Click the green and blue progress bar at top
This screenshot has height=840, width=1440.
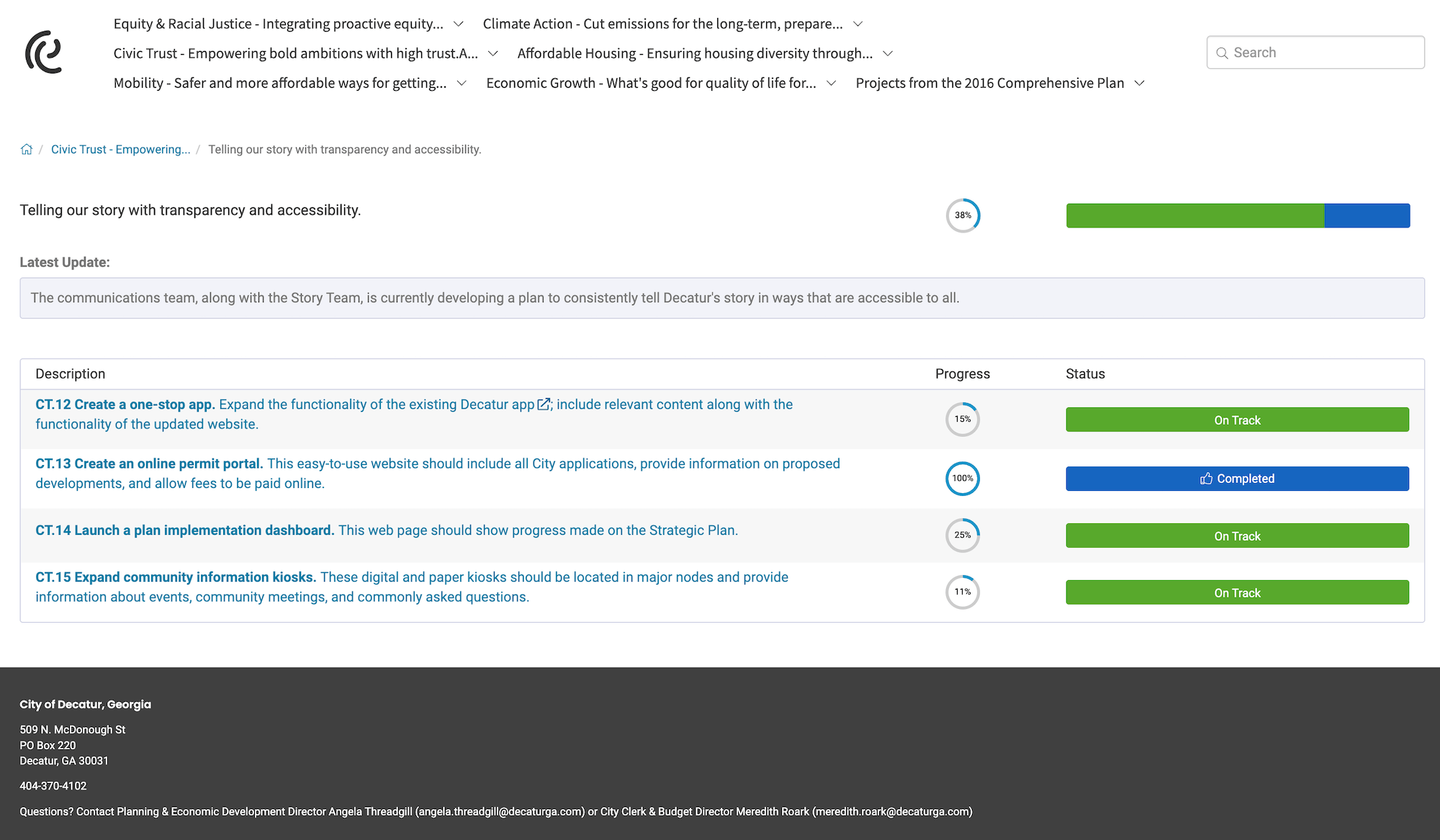1237,215
